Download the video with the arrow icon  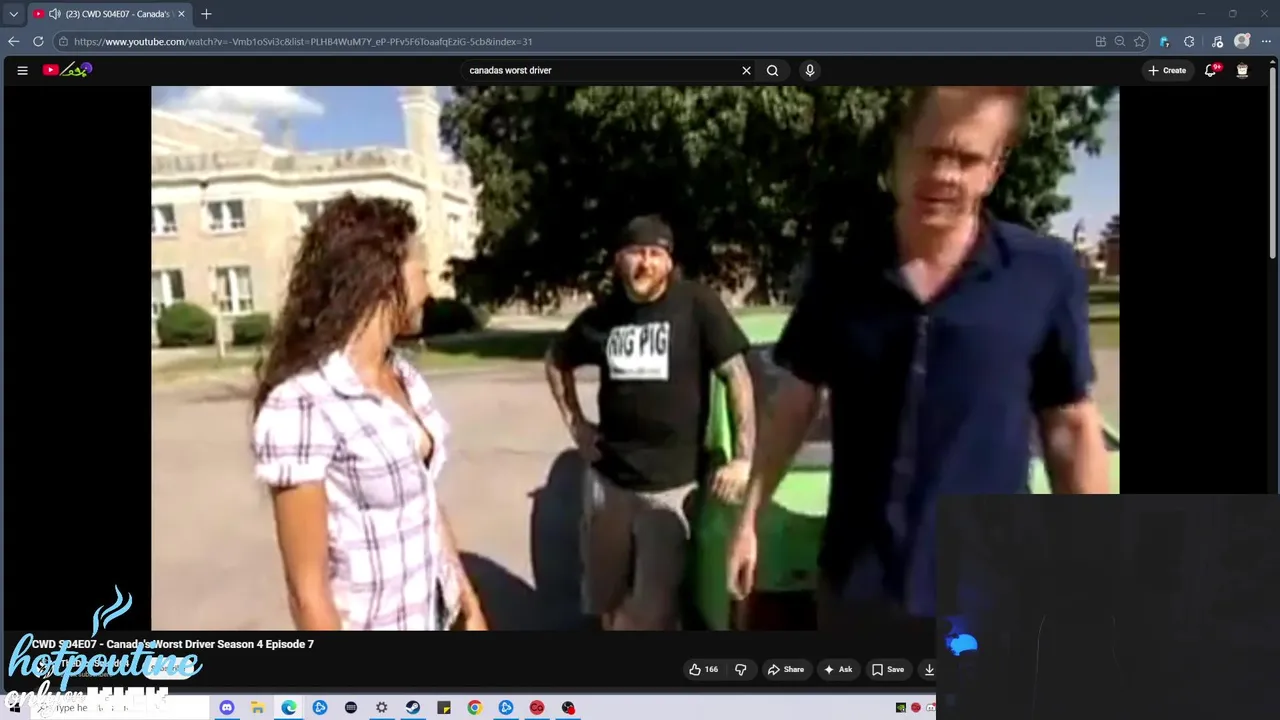(x=929, y=669)
